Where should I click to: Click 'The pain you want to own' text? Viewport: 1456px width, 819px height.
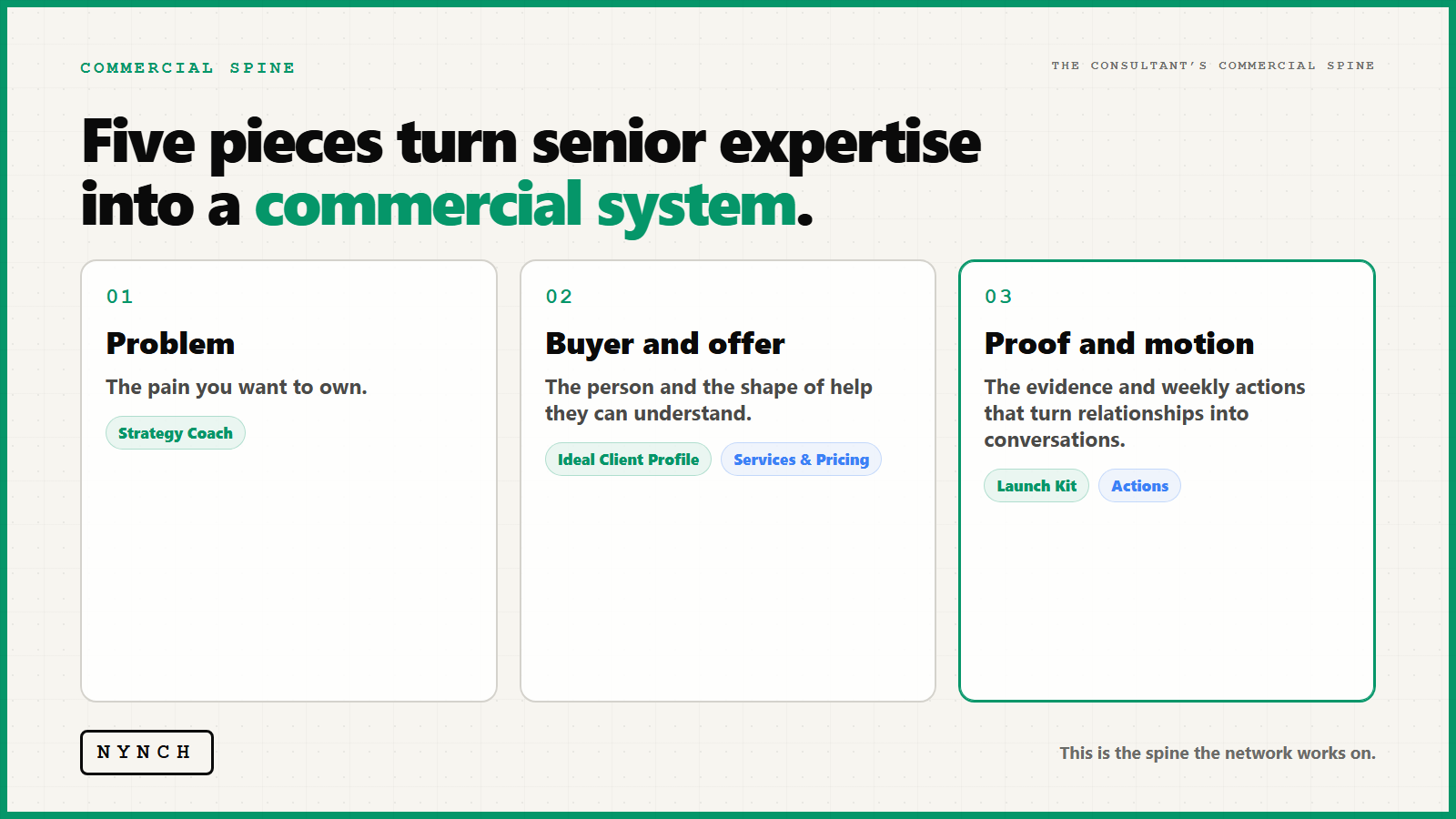[x=237, y=387]
